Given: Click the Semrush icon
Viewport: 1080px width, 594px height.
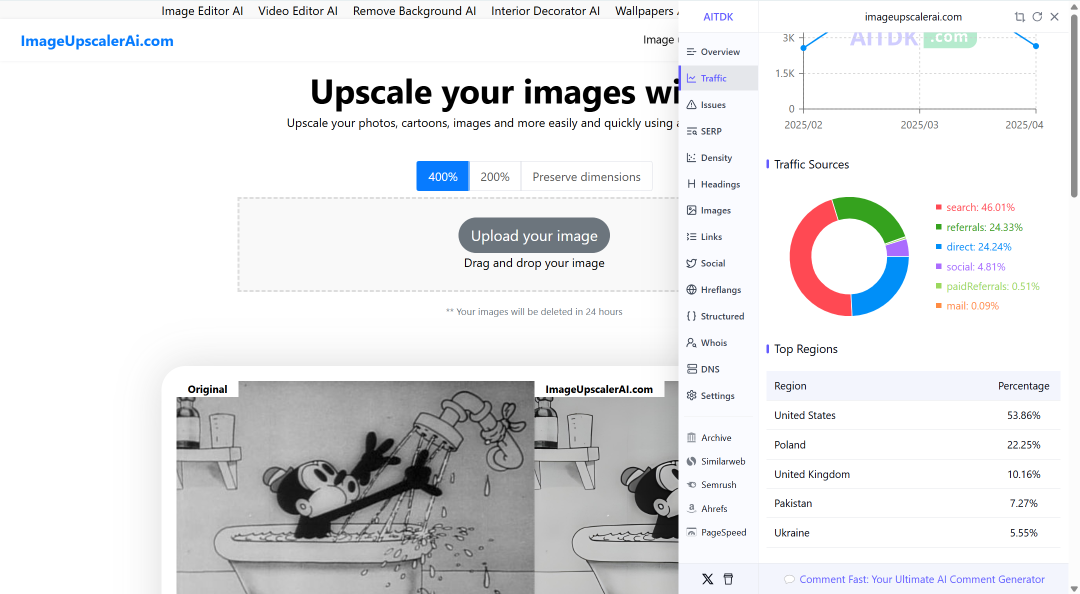Looking at the screenshot, I should [692, 485].
